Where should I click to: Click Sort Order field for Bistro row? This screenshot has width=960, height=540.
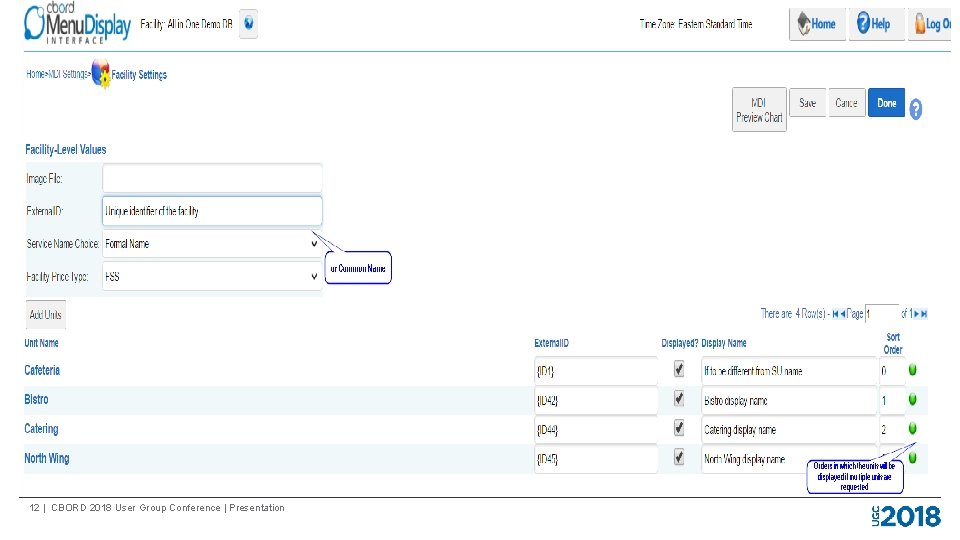pos(892,400)
